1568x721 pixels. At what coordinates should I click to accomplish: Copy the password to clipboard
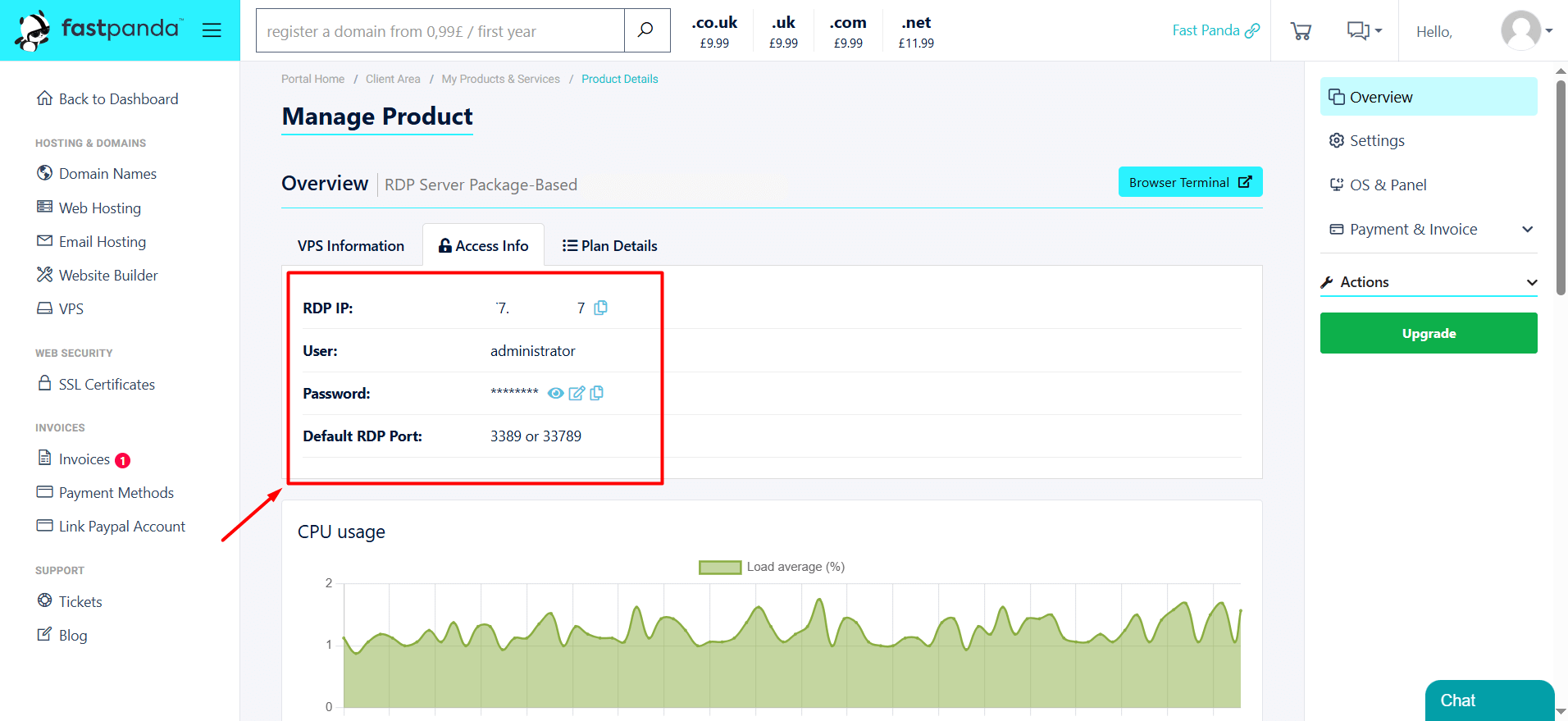[597, 394]
